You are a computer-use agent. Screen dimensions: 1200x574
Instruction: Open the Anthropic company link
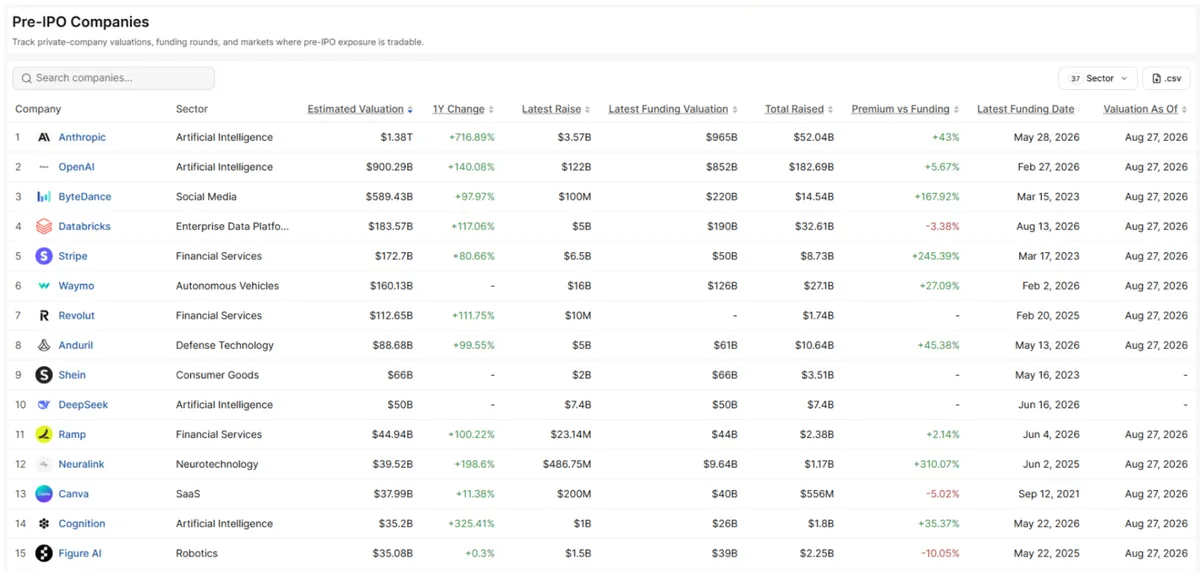pos(82,137)
